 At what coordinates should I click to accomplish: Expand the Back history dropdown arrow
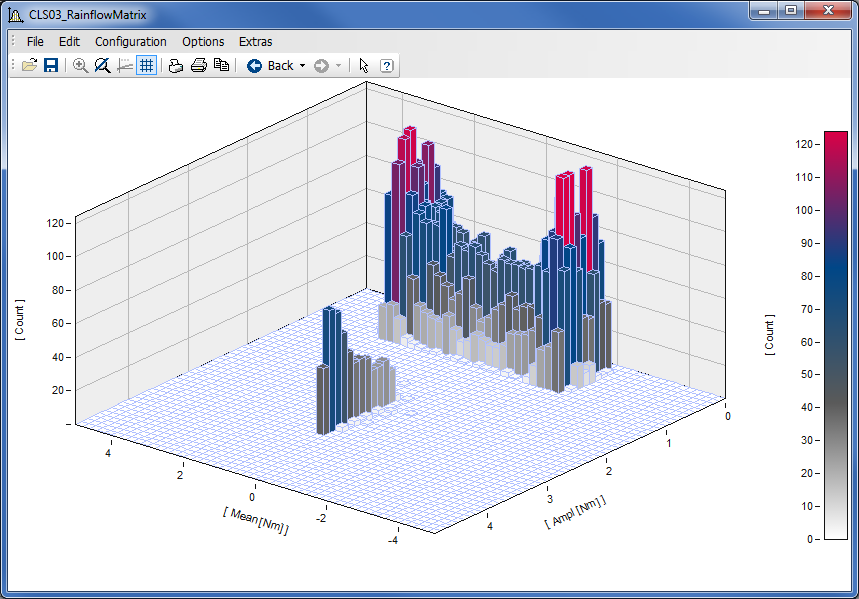click(x=302, y=66)
